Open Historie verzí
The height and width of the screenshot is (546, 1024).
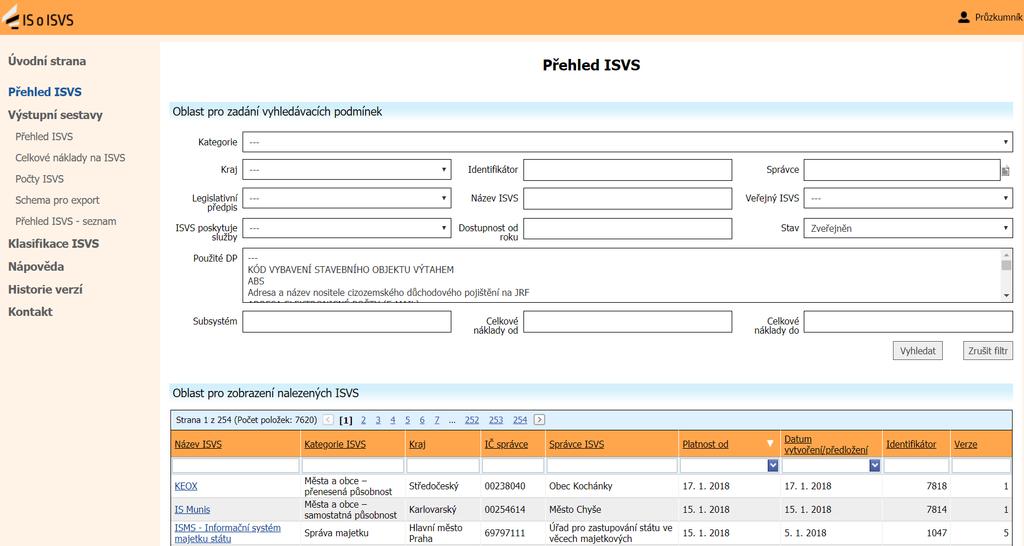45,289
